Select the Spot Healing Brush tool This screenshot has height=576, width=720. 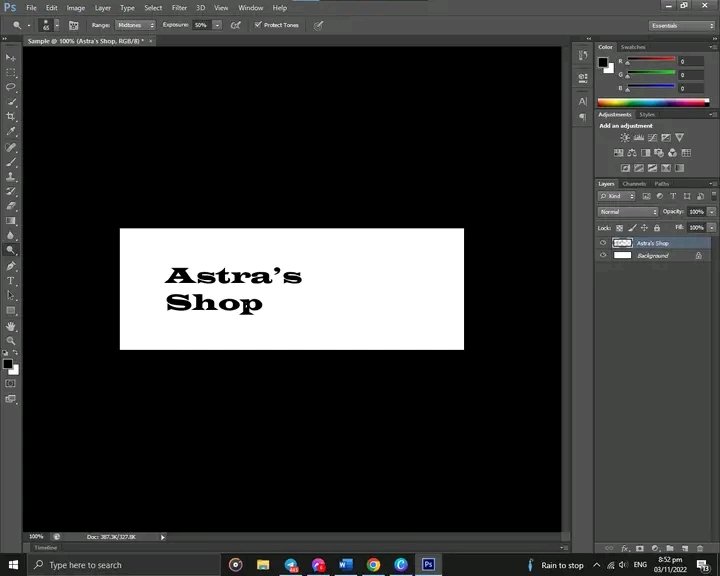(10, 147)
